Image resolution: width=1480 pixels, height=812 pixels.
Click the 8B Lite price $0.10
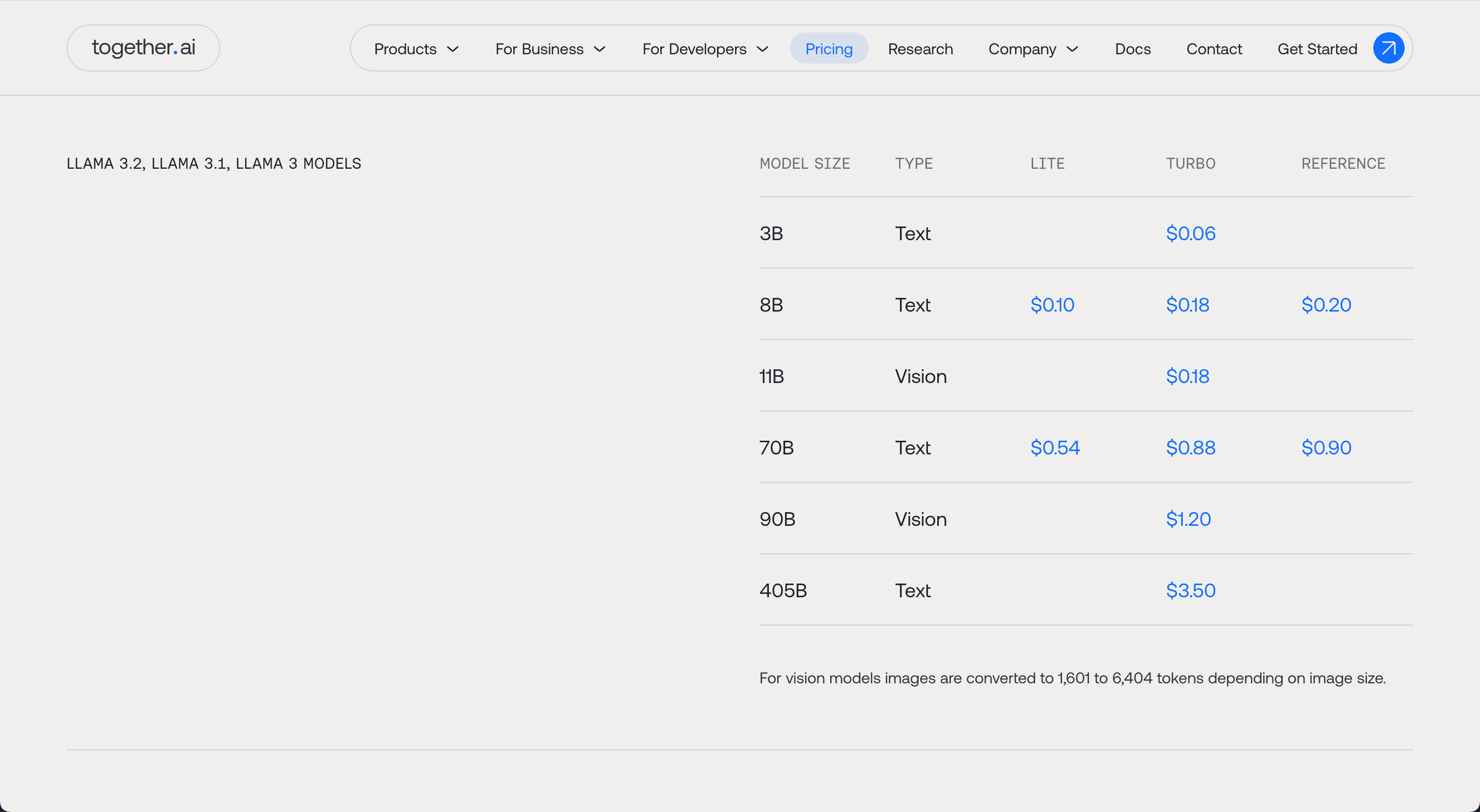coord(1052,305)
